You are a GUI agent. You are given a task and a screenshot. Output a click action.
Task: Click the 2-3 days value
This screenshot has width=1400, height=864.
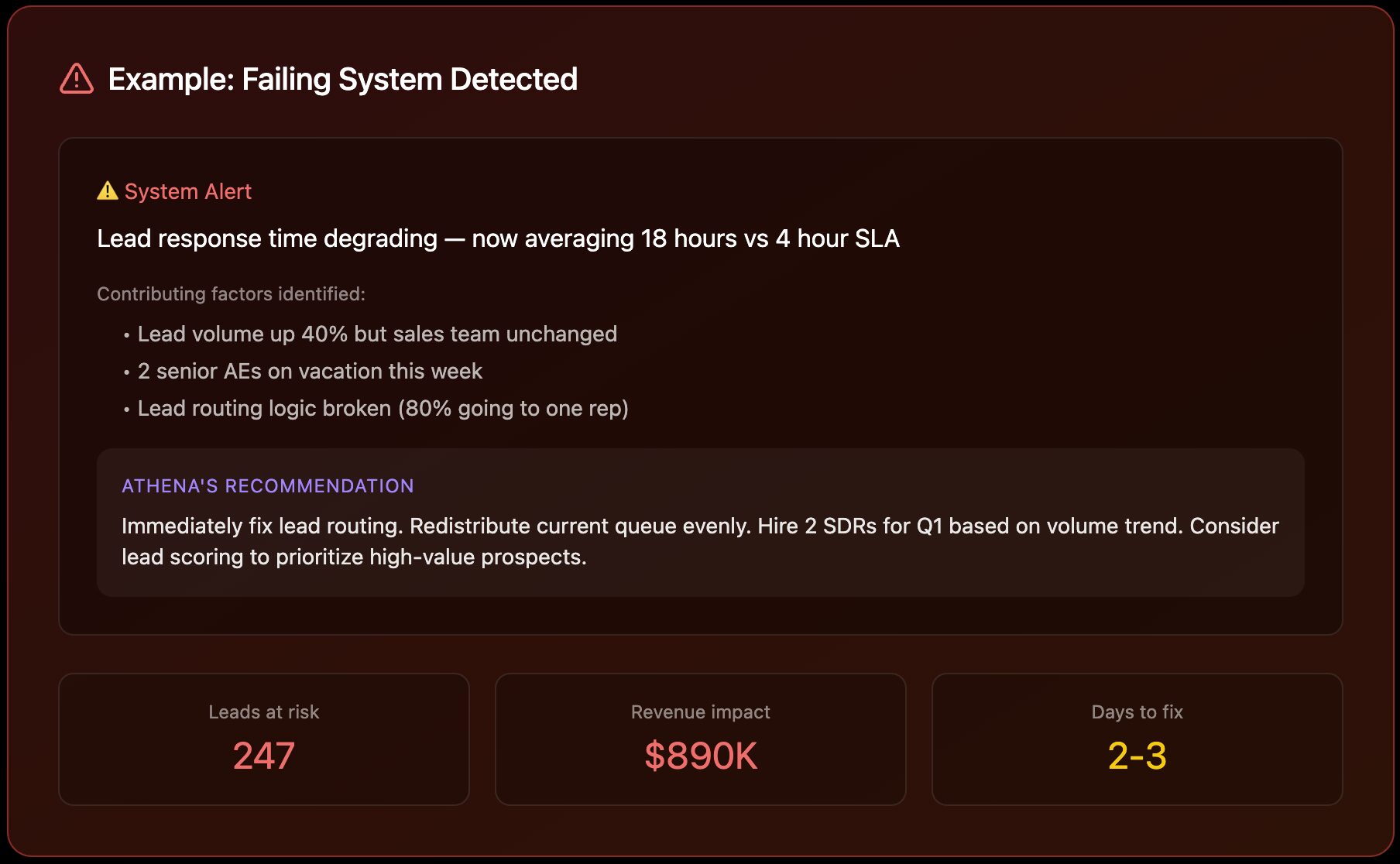pyautogui.click(x=1137, y=756)
